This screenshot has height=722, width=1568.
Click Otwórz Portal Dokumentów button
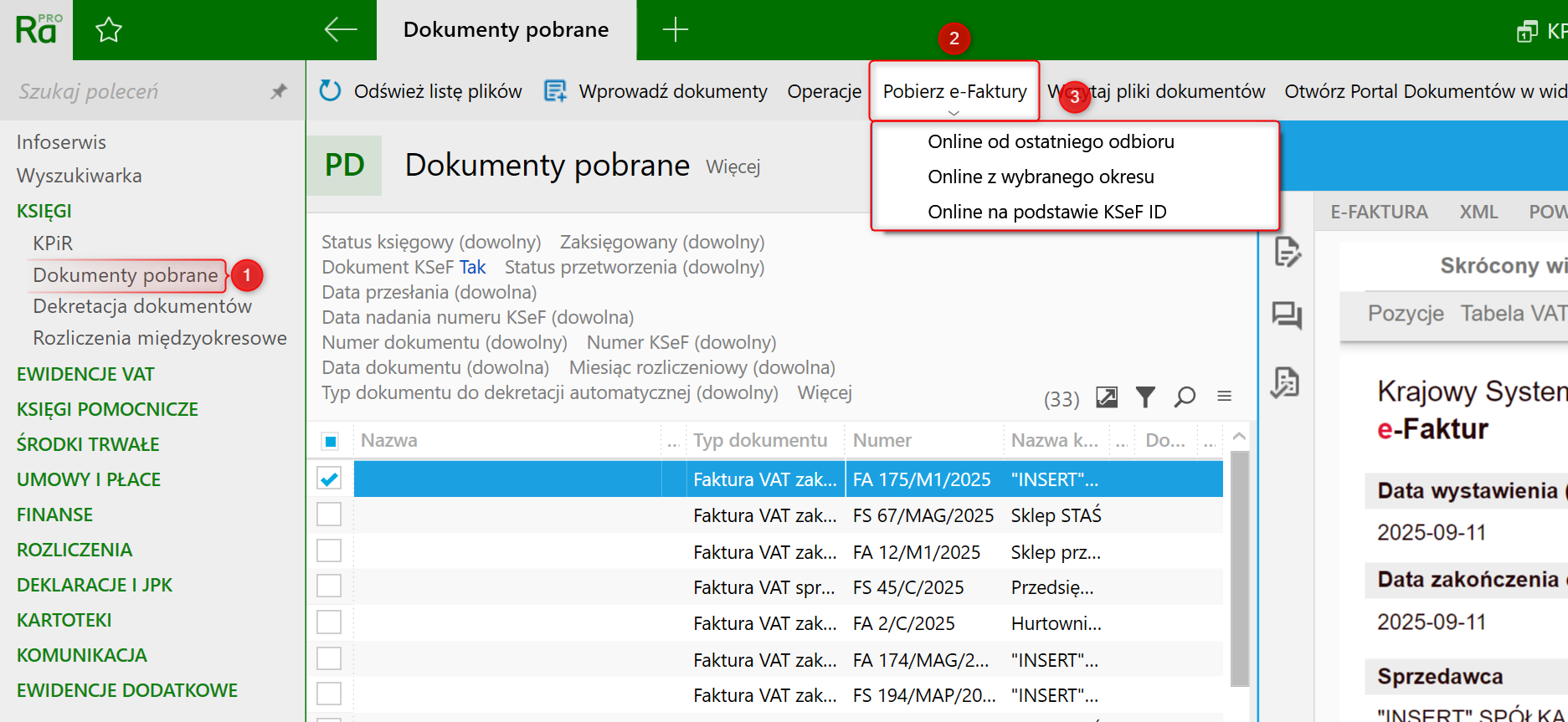click(1426, 91)
